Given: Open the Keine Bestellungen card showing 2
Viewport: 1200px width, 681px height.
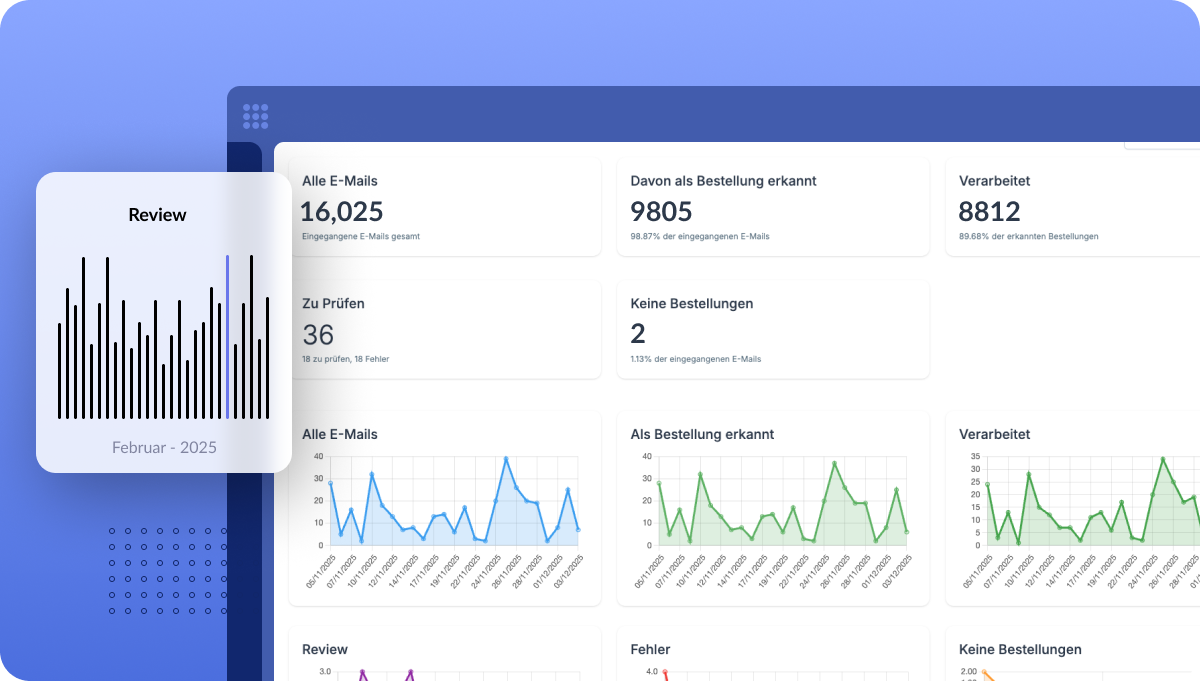Looking at the screenshot, I should coord(773,329).
